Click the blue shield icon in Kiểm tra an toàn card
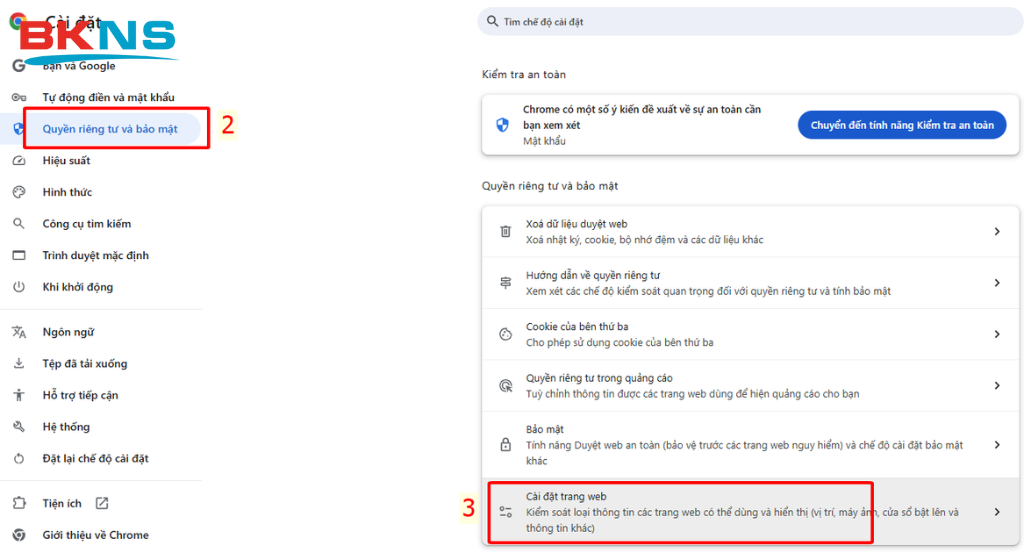Viewport: 1024px width, 559px height. pos(502,125)
